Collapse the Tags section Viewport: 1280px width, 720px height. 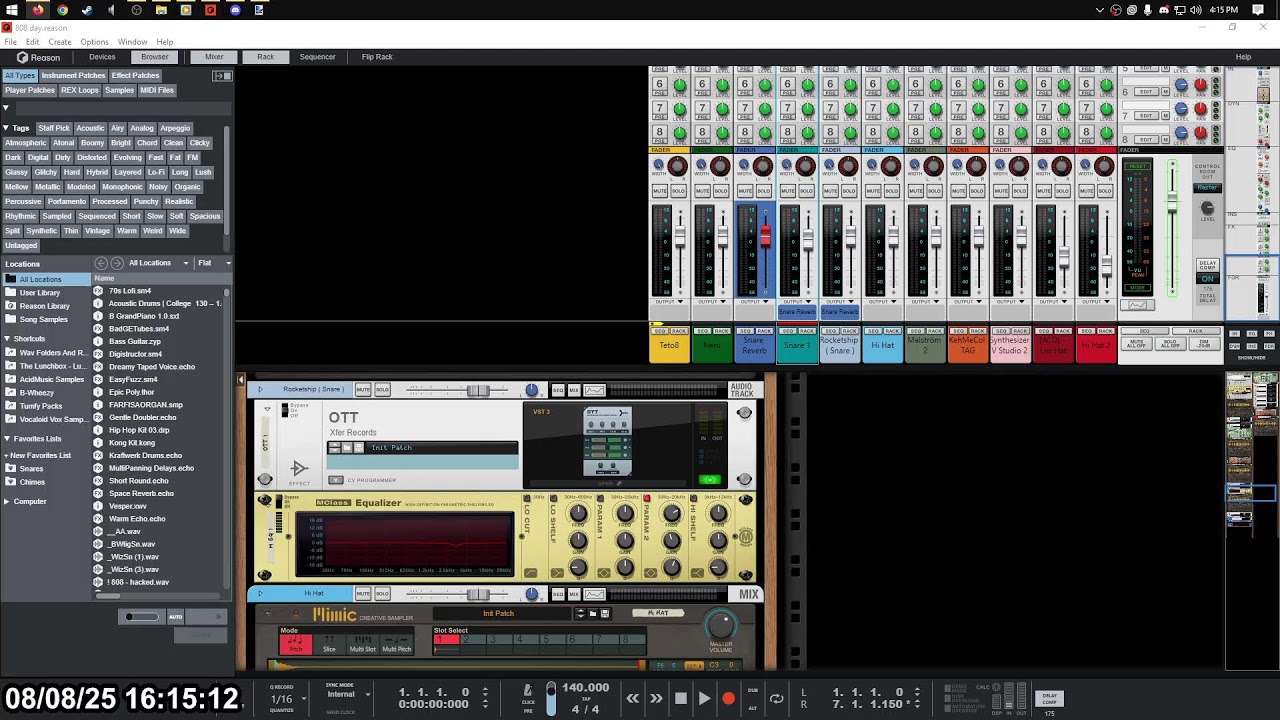(x=6, y=128)
